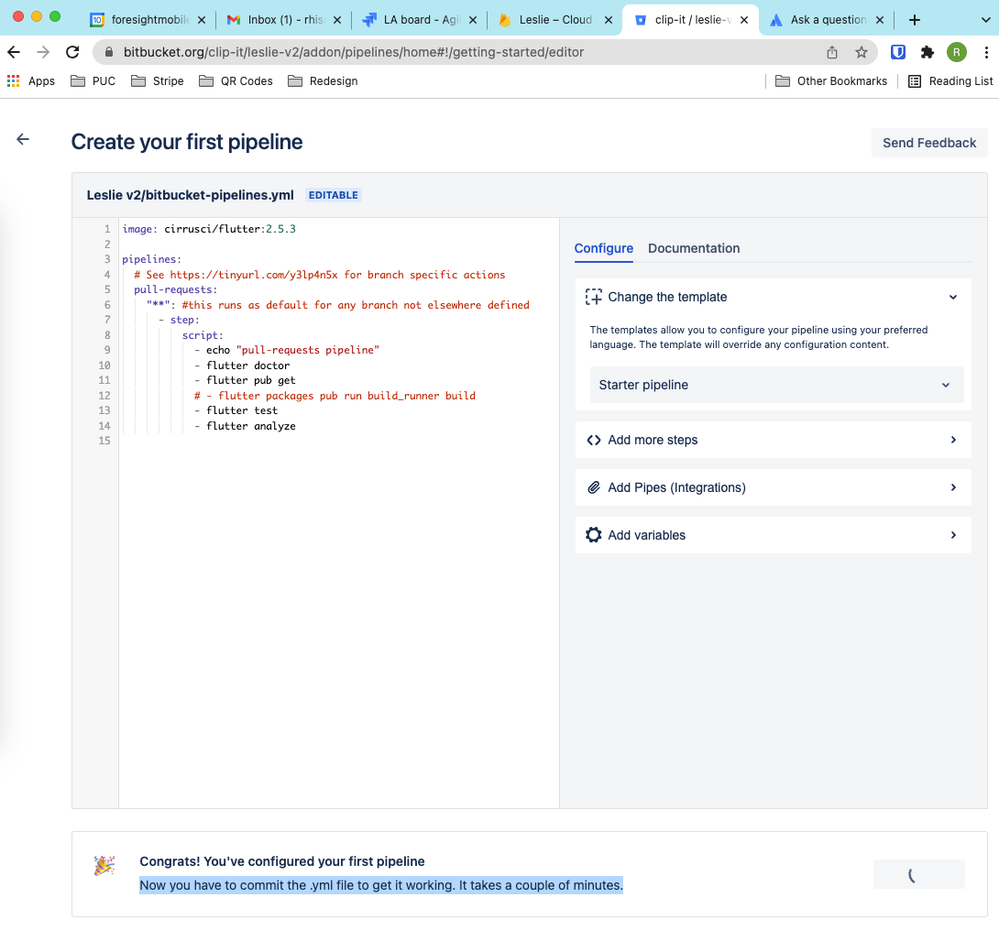Viewport: 999px width, 939px height.
Task: Click the Change the template icon
Action: pyautogui.click(x=593, y=297)
